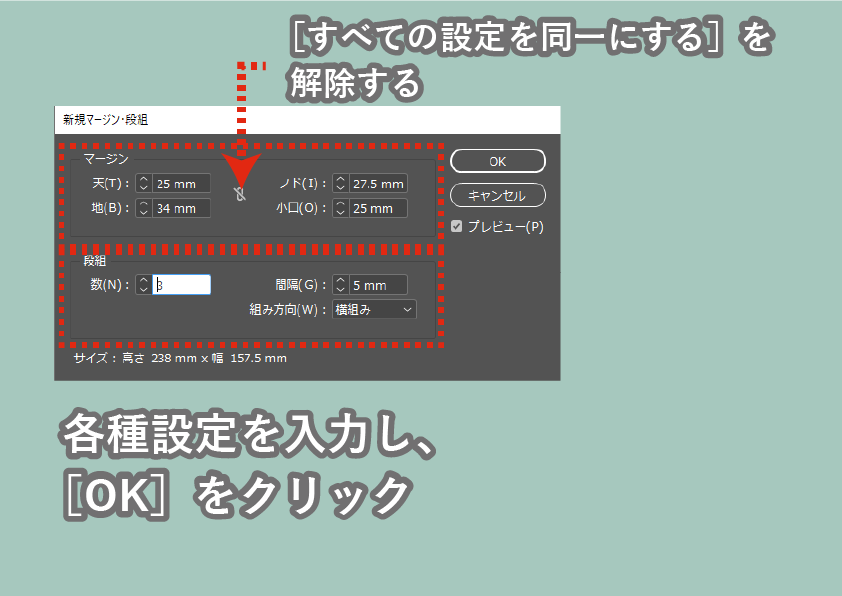Click the ノド(I) margin input field
842x596 pixels.
[378, 184]
